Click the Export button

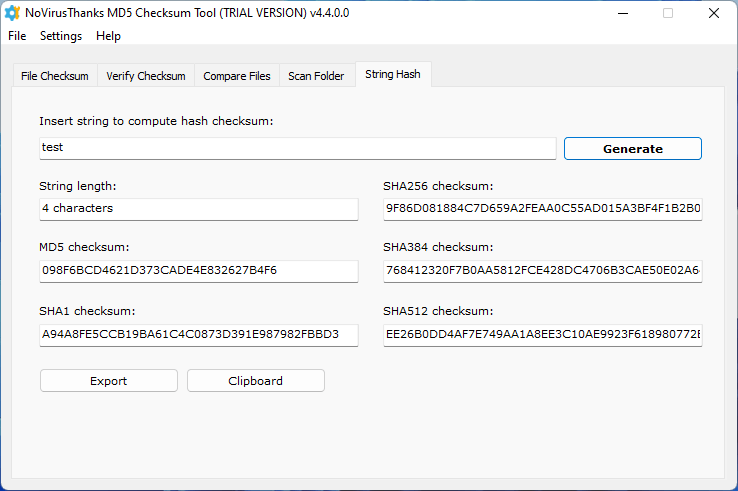tap(109, 381)
